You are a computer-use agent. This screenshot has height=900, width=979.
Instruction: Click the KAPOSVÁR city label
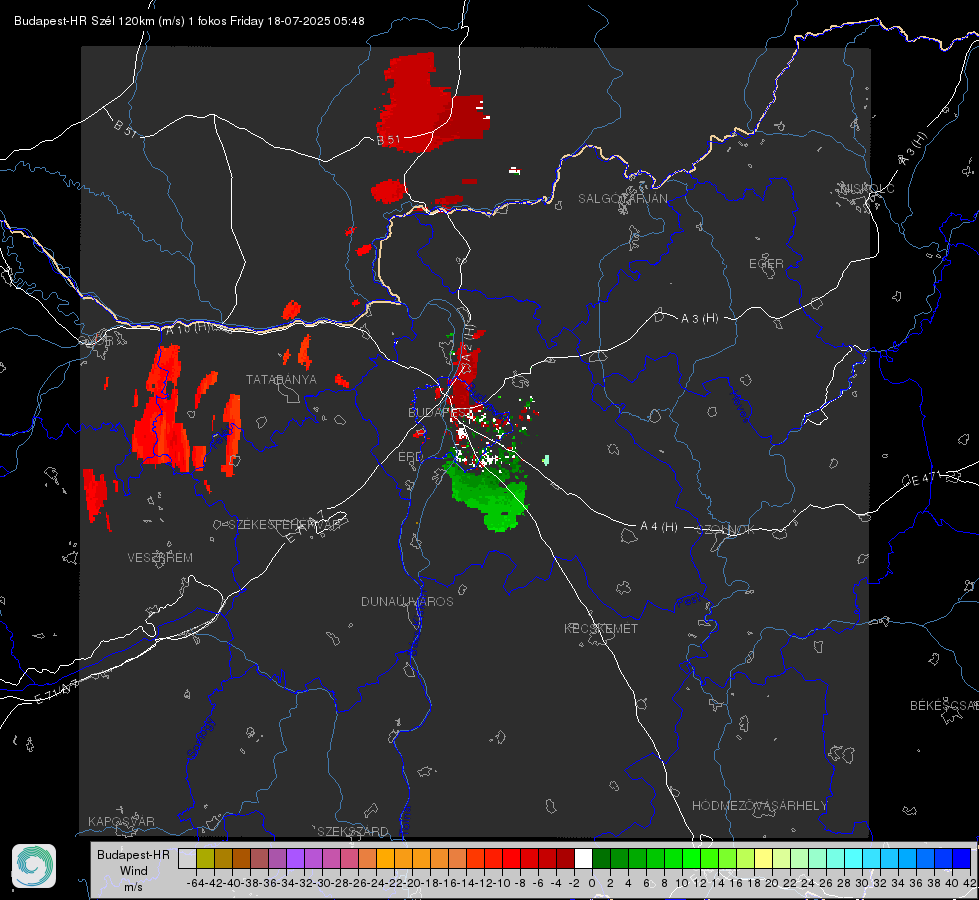click(121, 821)
